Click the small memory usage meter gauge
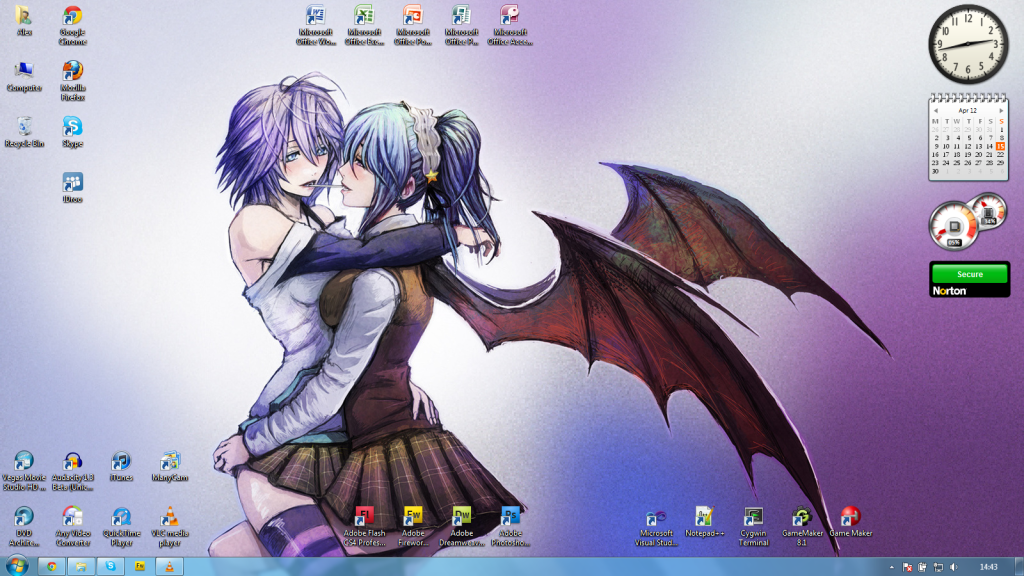This screenshot has width=1024, height=576. pos(987,211)
